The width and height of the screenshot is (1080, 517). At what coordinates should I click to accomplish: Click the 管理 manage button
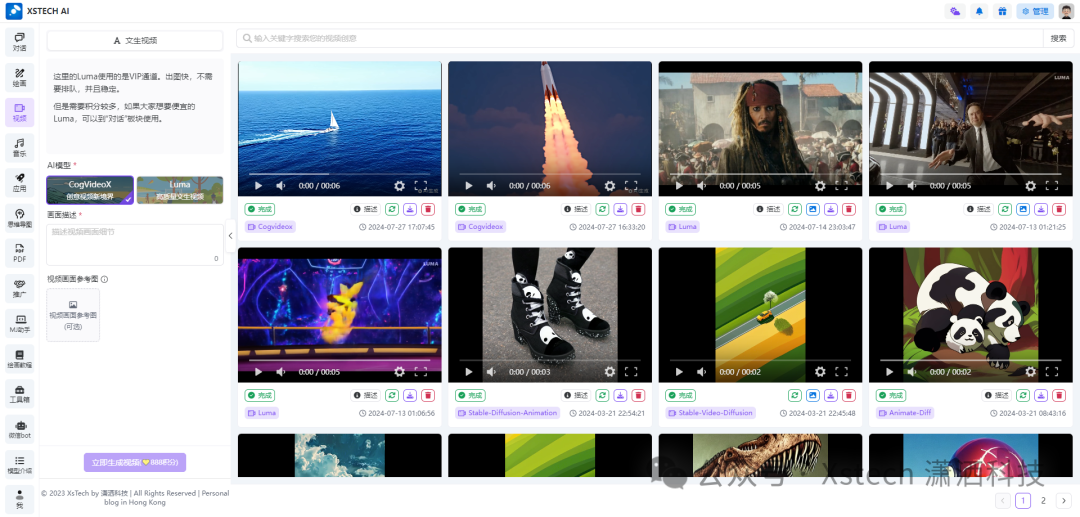pos(1035,11)
